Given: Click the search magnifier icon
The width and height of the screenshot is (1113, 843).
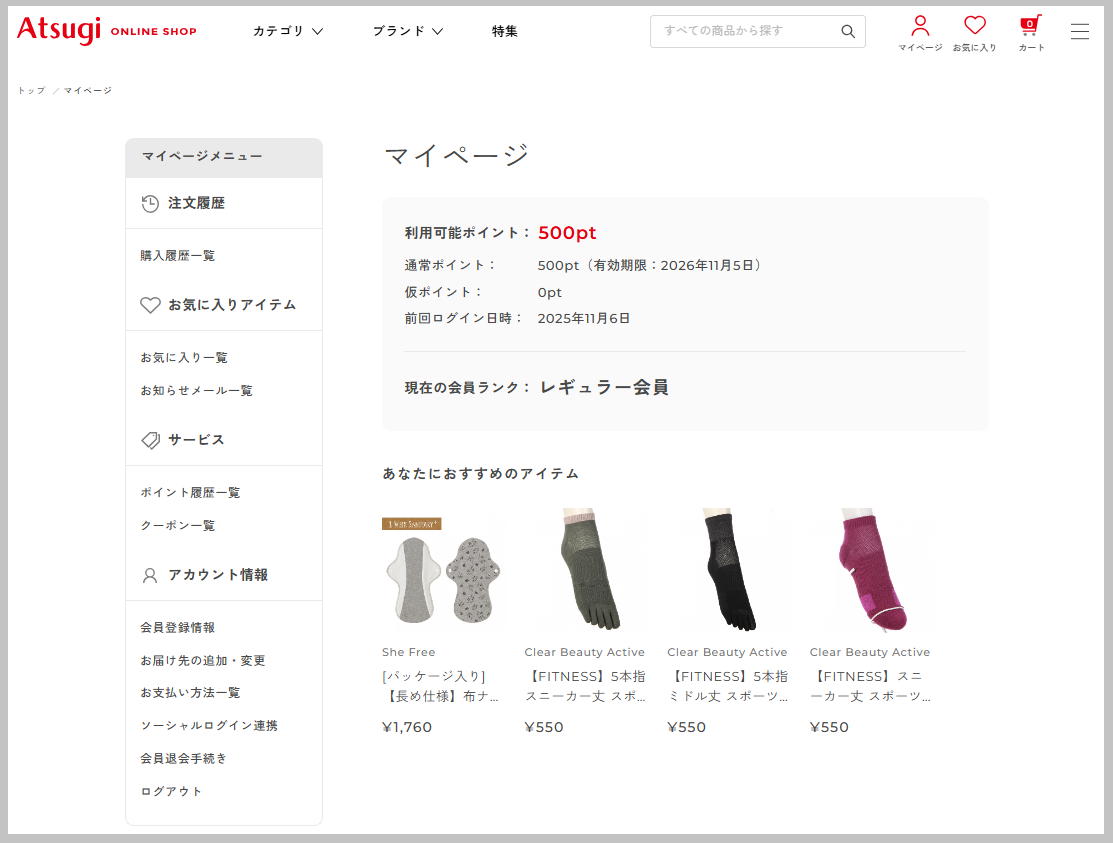Looking at the screenshot, I should [x=847, y=31].
